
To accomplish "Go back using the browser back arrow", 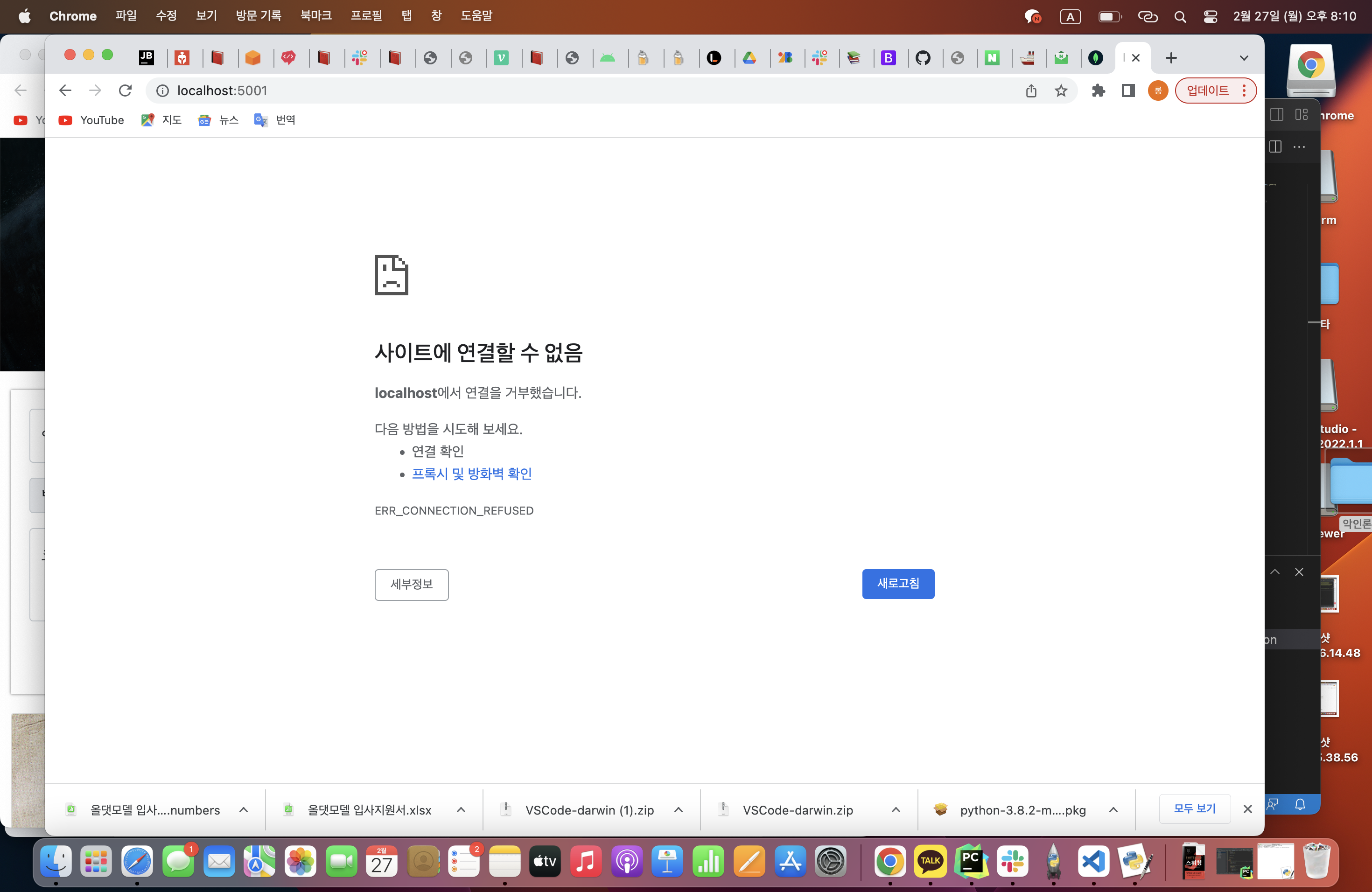I will (x=65, y=91).
